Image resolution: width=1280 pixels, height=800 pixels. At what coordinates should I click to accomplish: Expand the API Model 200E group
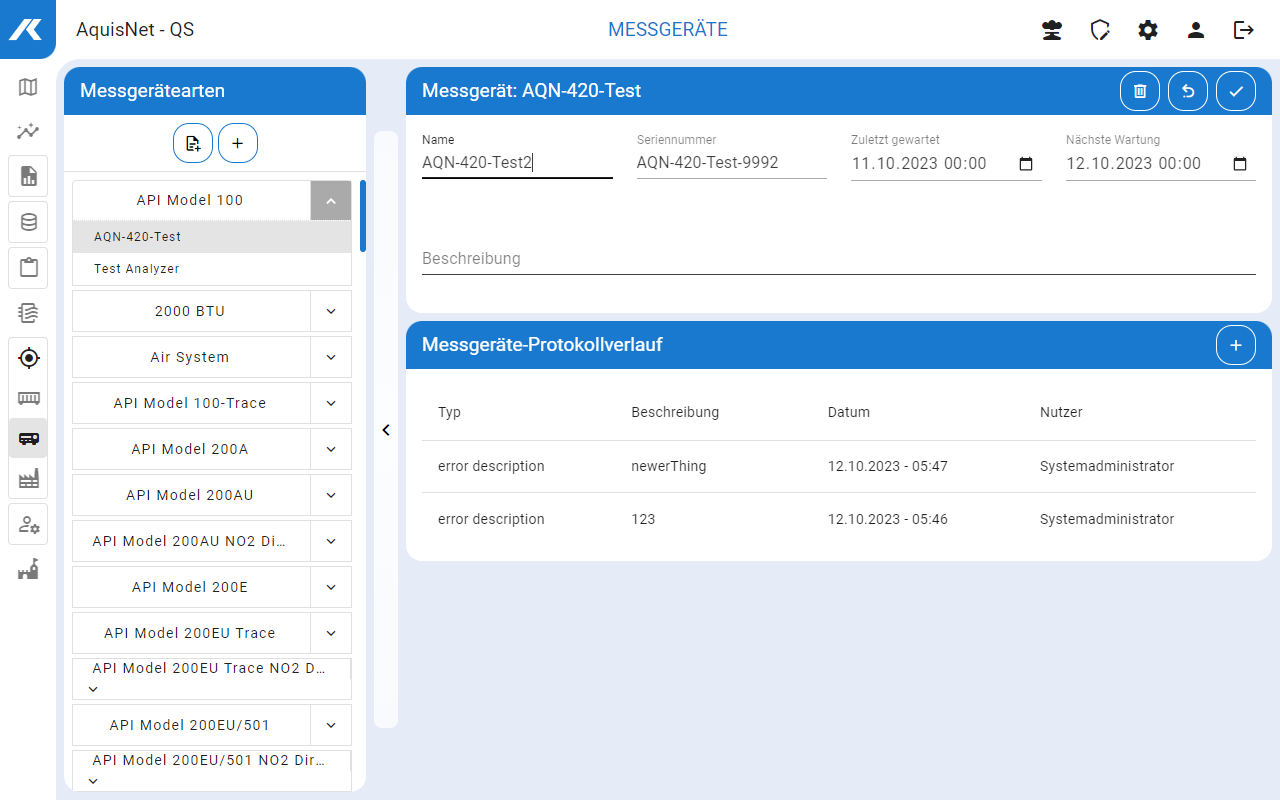point(331,587)
